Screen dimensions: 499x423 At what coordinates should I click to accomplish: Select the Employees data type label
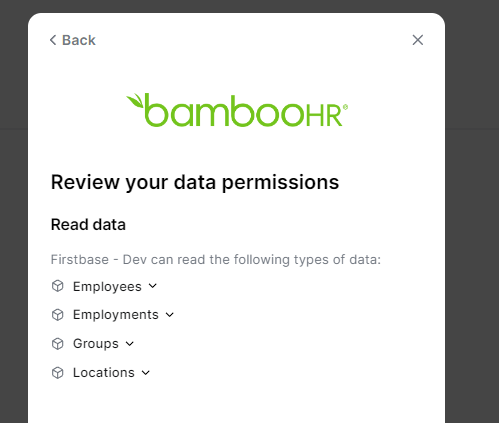[107, 287]
